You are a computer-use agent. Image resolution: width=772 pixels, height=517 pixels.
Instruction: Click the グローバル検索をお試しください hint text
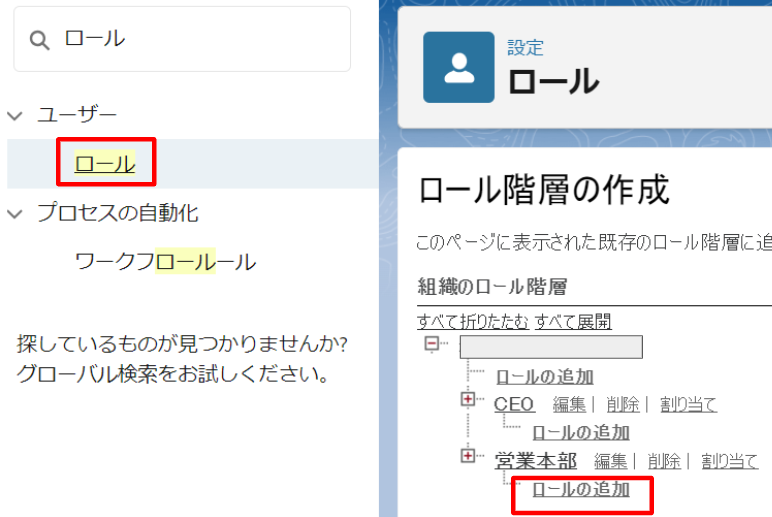click(172, 374)
